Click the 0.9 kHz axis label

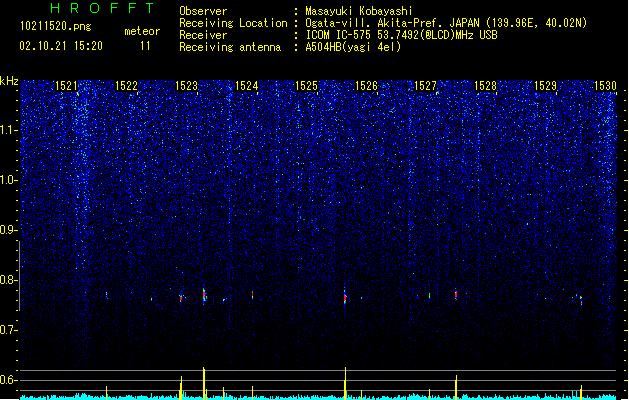click(8, 230)
